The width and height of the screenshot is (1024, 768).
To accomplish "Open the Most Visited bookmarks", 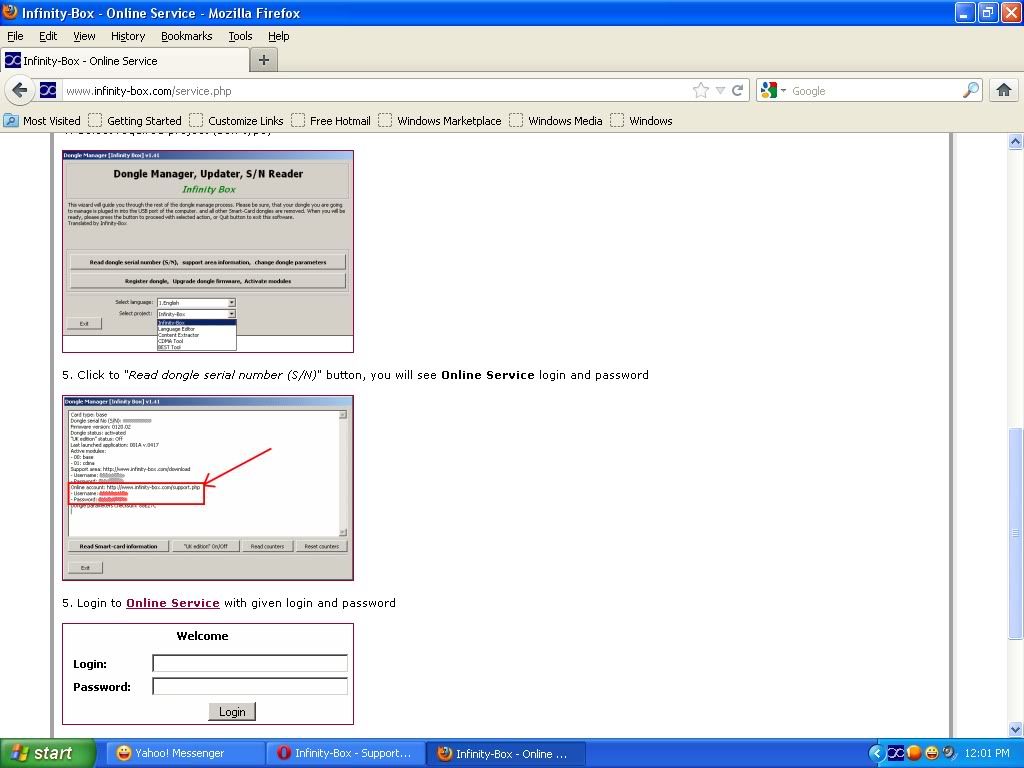I will (42, 121).
